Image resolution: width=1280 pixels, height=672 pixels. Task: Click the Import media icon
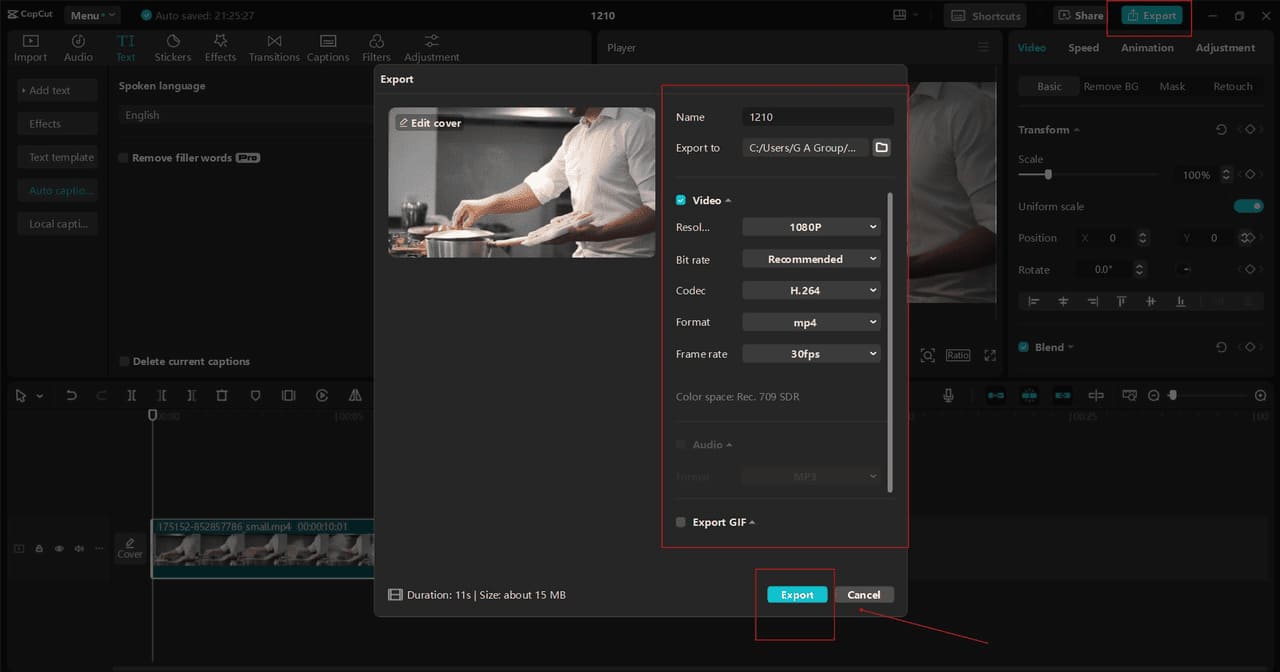(30, 45)
